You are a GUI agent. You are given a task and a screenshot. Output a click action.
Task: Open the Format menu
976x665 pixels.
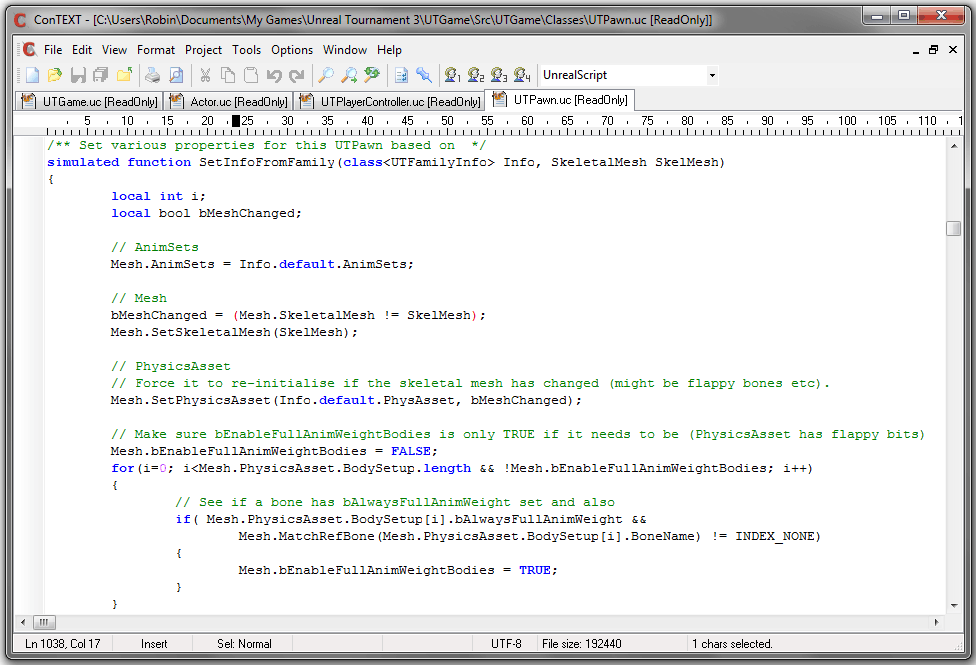(x=155, y=50)
